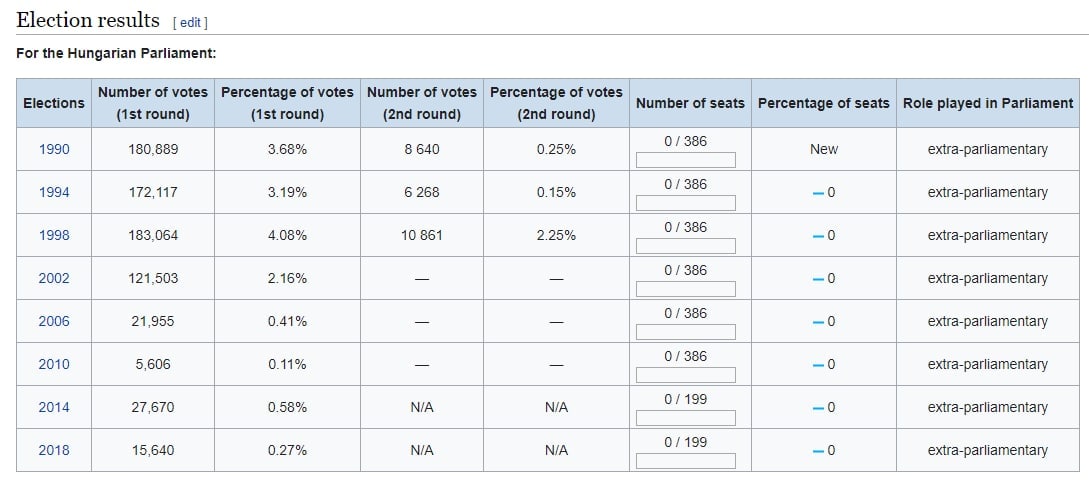The width and height of the screenshot is (1089, 480).
Task: Click the 2018 seats composition bar
Action: (685, 461)
